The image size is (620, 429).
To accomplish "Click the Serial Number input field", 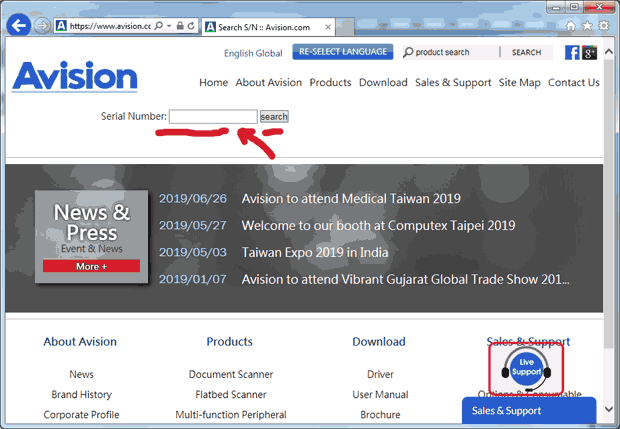I will tap(213, 116).
